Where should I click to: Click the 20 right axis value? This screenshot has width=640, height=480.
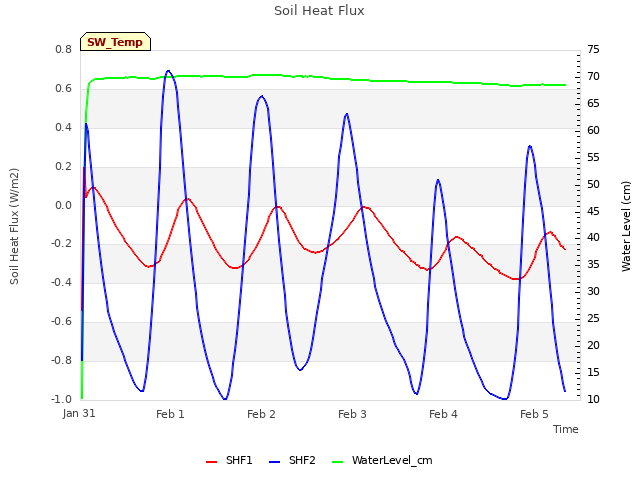[593, 345]
